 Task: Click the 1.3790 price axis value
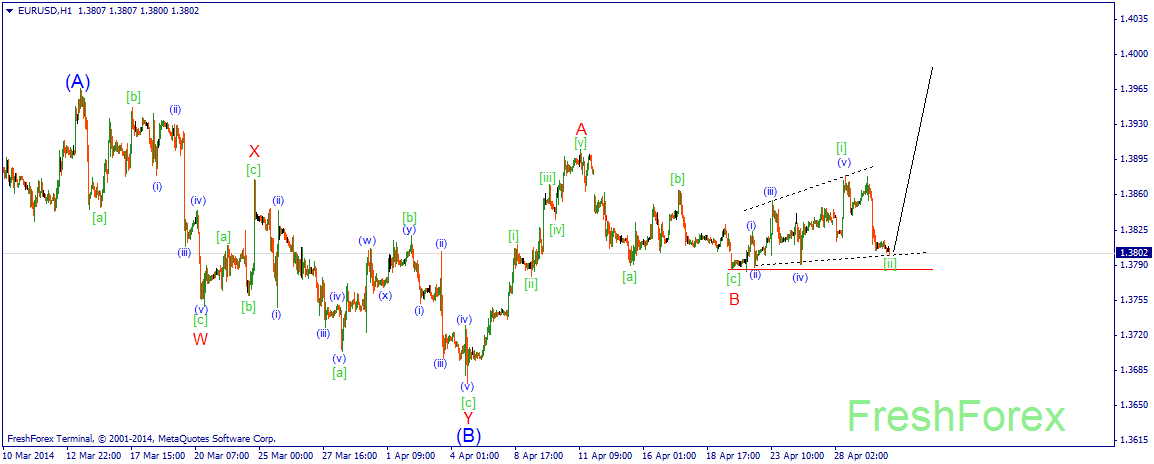pyautogui.click(x=1132, y=264)
